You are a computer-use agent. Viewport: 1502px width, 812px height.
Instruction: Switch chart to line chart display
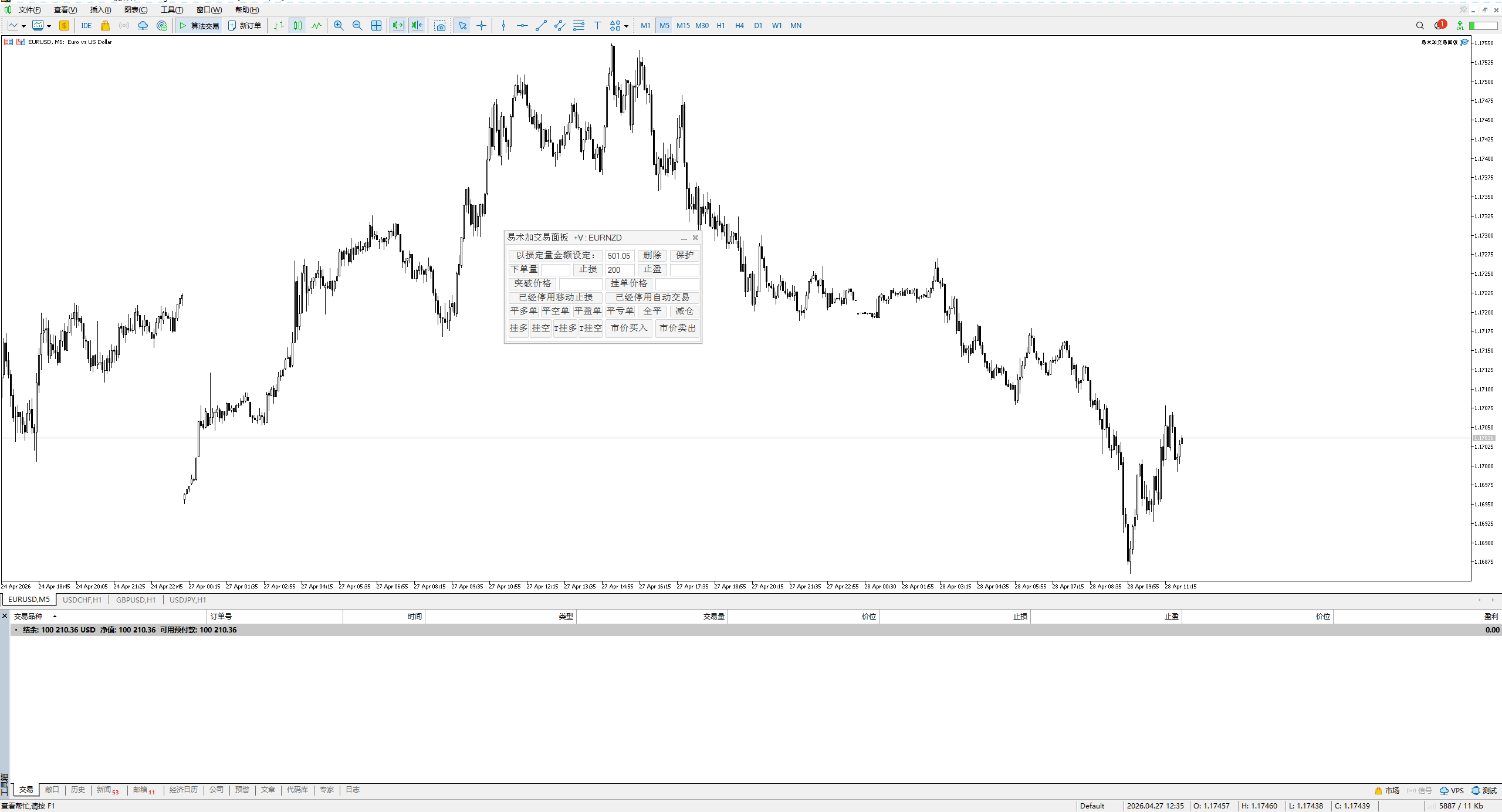pyautogui.click(x=317, y=25)
